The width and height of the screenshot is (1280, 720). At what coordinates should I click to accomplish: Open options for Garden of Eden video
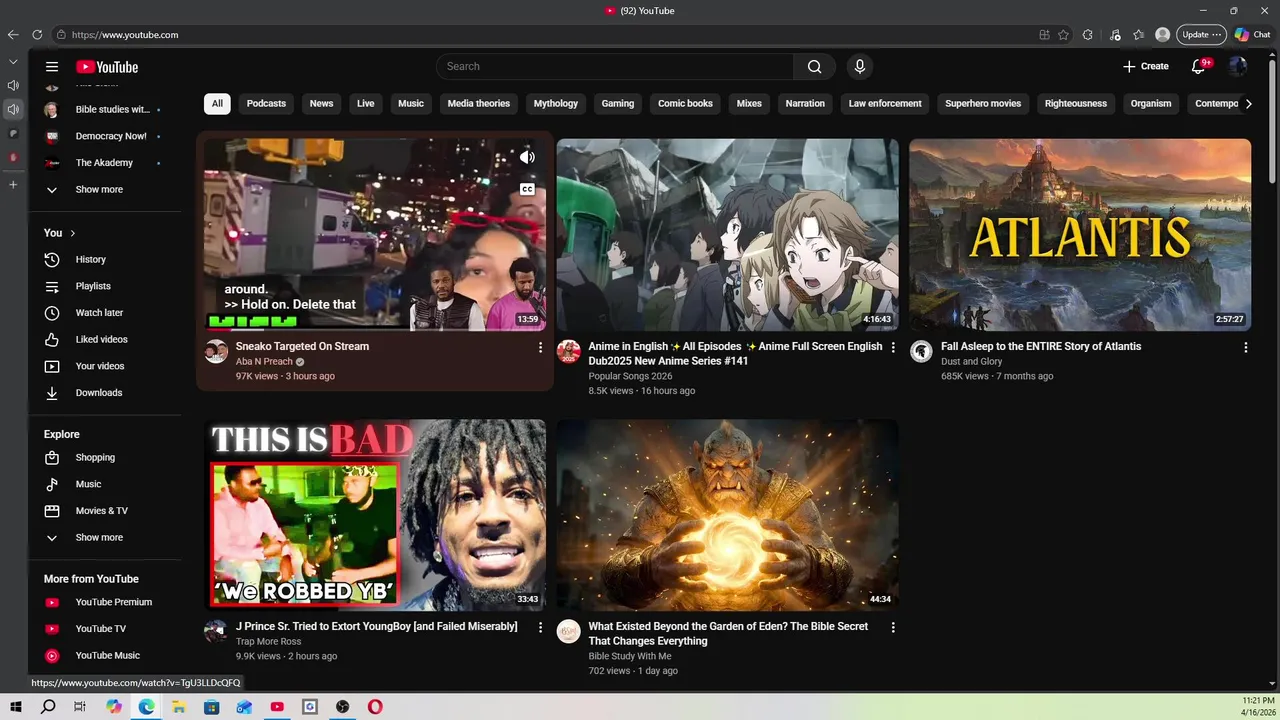893,627
